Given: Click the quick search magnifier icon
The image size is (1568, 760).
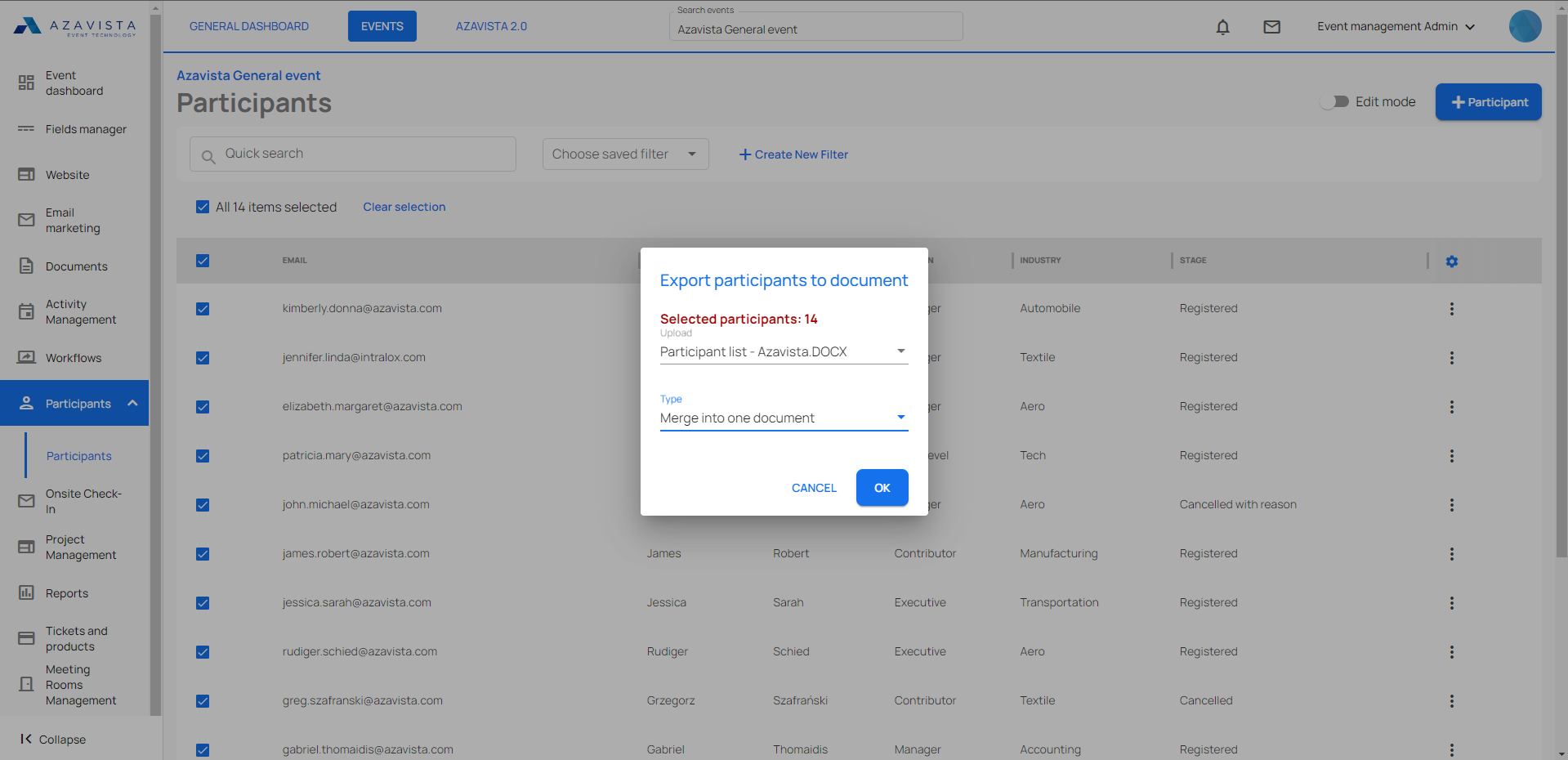Looking at the screenshot, I should tap(208, 156).
